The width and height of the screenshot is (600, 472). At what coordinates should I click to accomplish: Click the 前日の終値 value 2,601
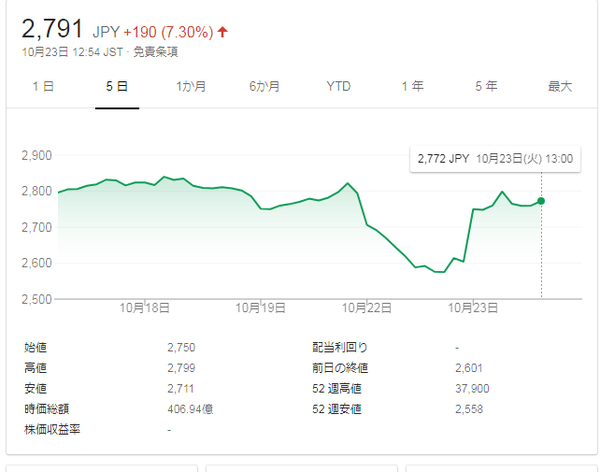[469, 368]
